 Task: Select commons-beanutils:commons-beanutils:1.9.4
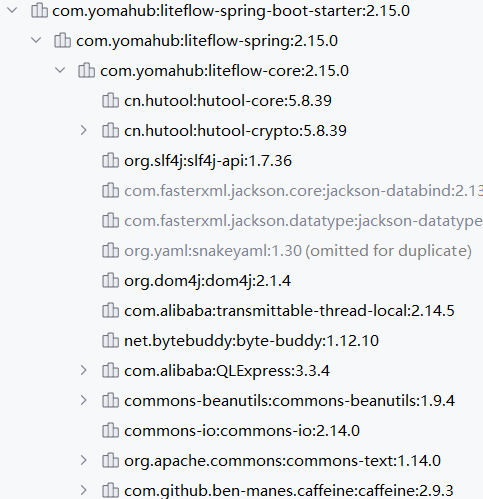289,401
